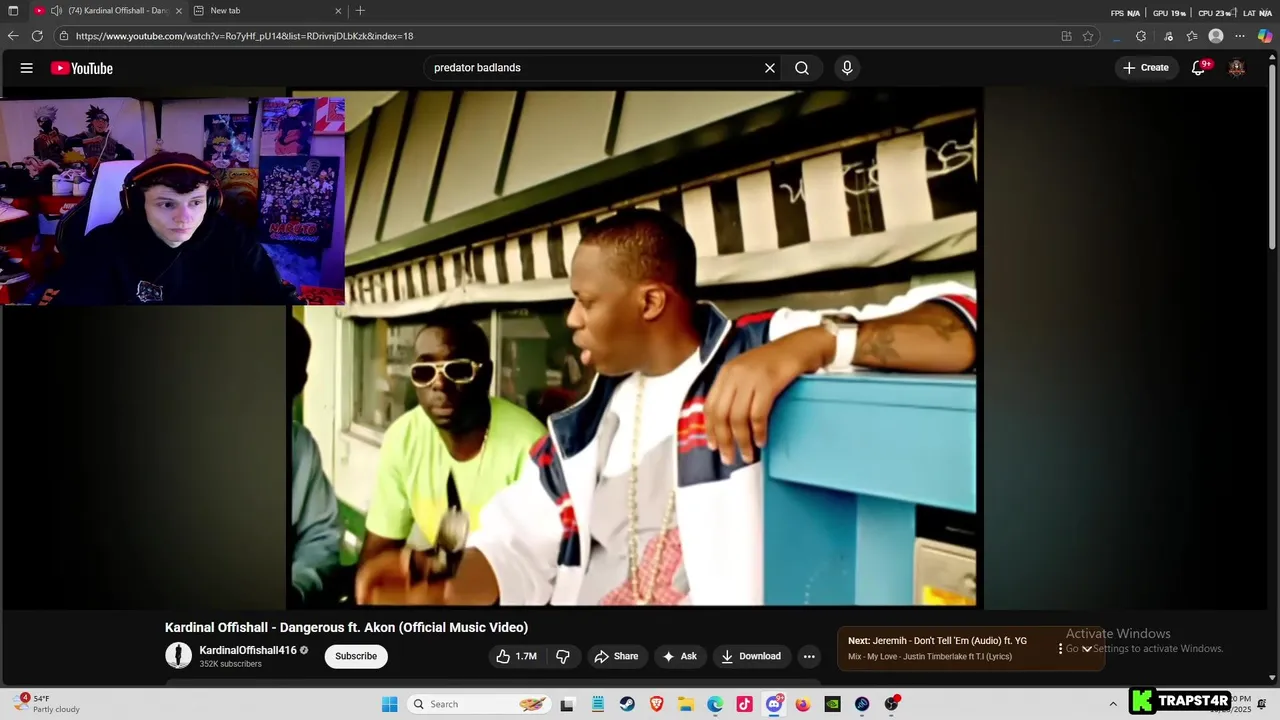Open the app available icon in address bar
Image resolution: width=1280 pixels, height=720 pixels.
click(x=1066, y=36)
